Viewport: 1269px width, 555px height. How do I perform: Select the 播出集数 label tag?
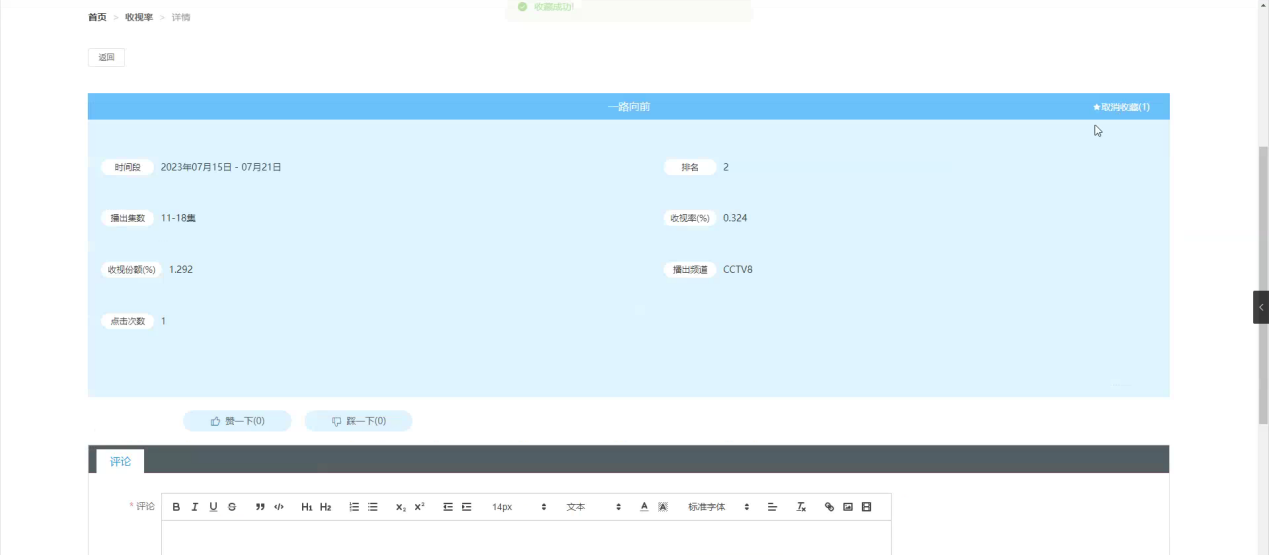pyautogui.click(x=127, y=218)
